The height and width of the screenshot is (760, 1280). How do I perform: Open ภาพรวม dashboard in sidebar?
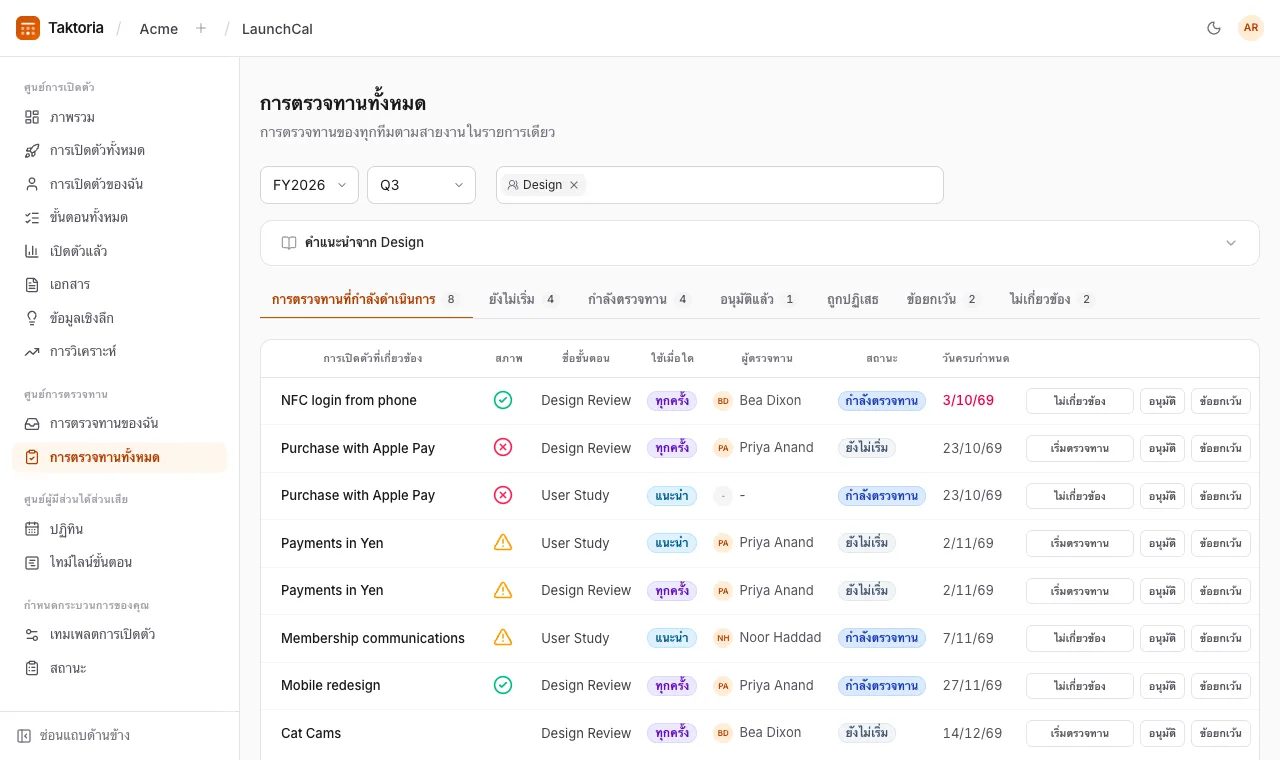(x=120, y=117)
